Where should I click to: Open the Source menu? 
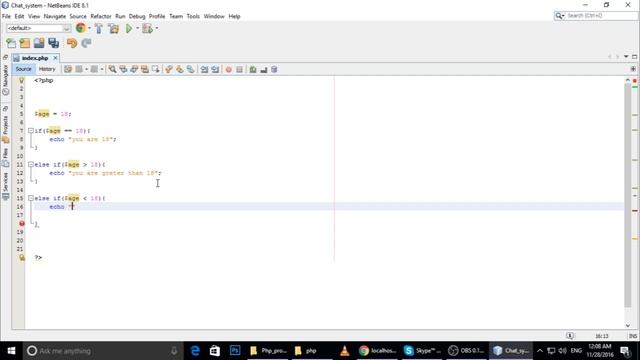click(78, 16)
